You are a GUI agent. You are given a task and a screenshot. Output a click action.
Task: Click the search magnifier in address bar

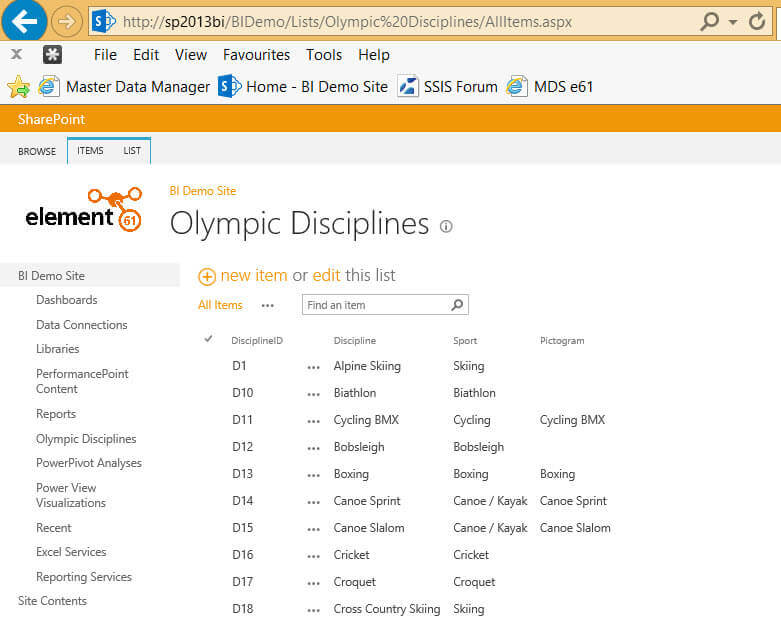(709, 21)
